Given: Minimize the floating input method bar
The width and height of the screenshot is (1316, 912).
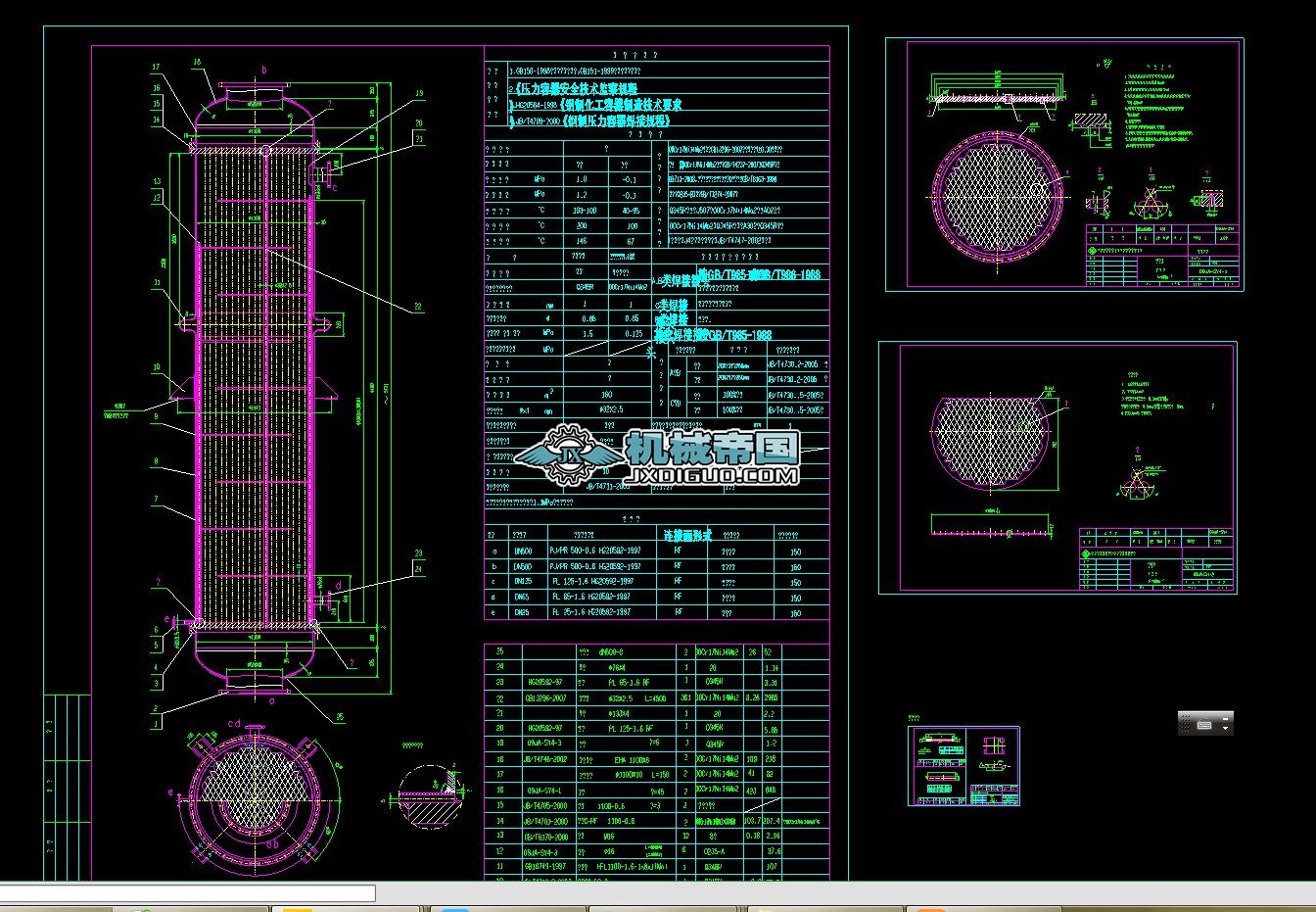Looking at the screenshot, I should (1225, 717).
